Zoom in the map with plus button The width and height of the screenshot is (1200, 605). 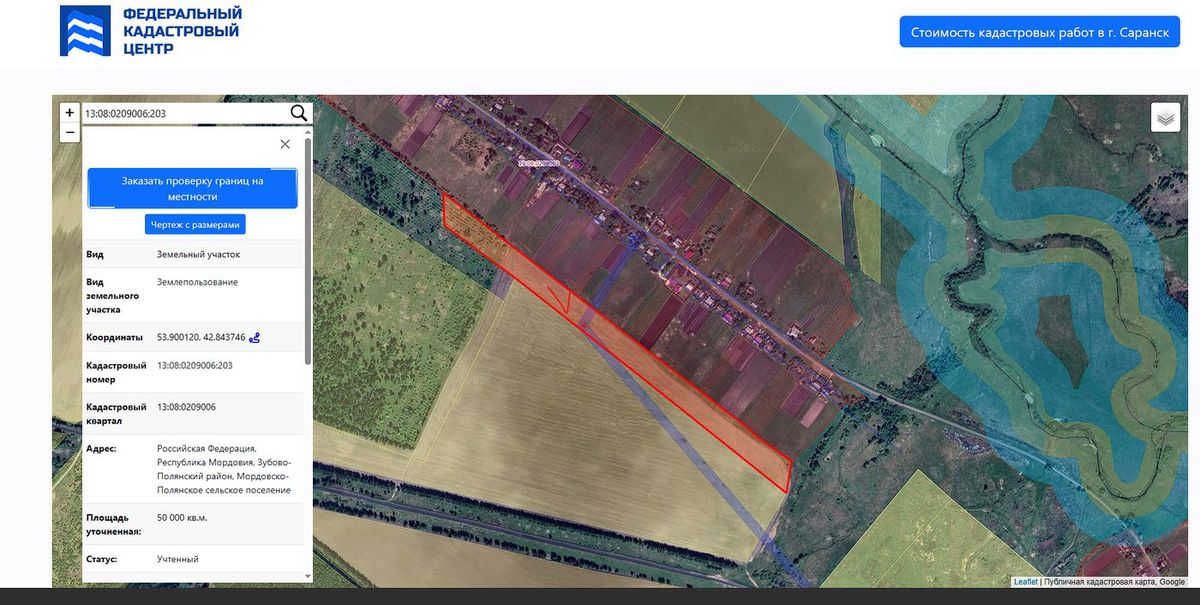tap(69, 113)
